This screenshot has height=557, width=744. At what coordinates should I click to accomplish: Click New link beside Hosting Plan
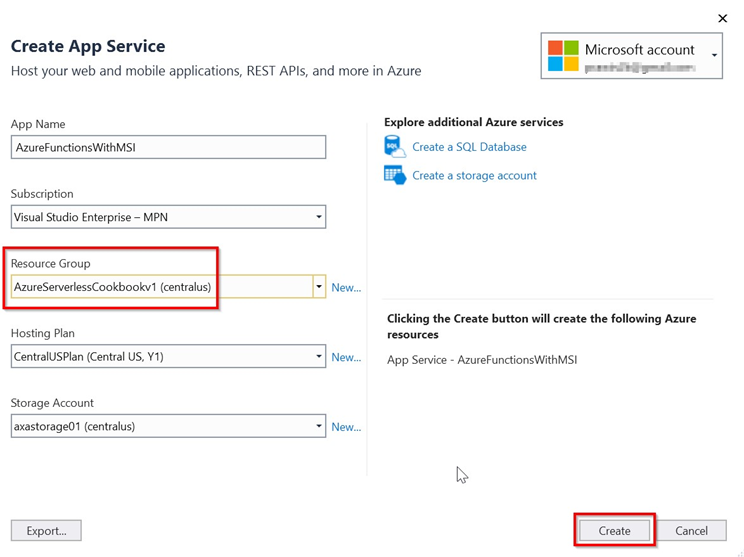[x=346, y=357]
